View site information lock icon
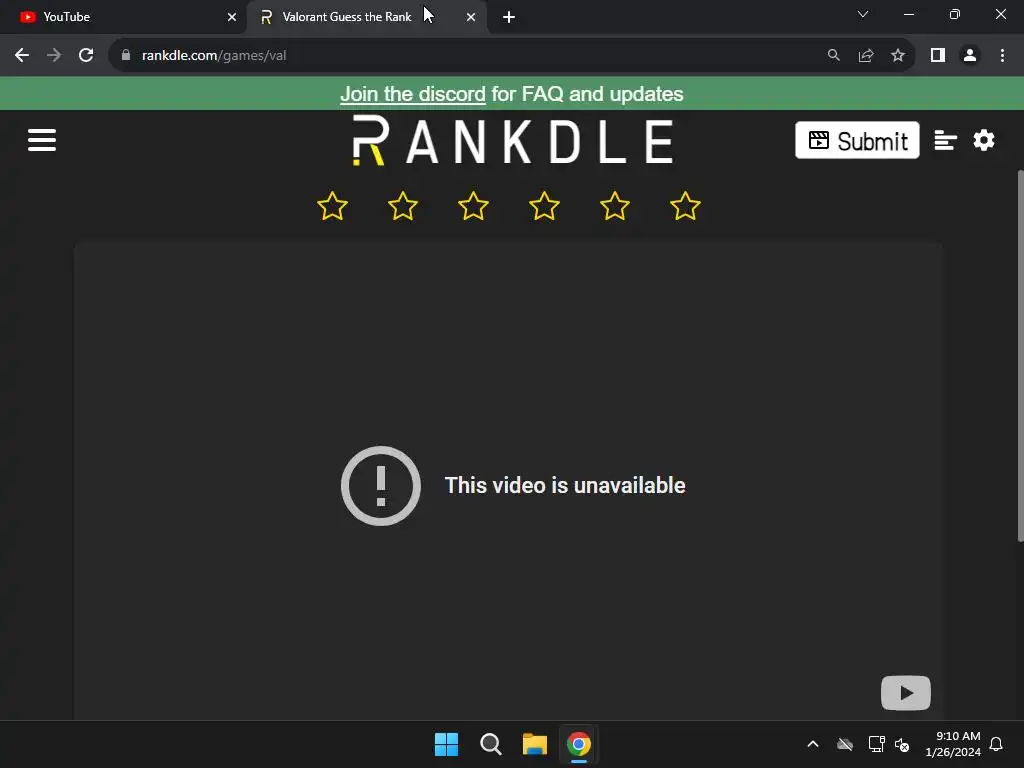This screenshot has width=1024, height=768. (x=126, y=55)
